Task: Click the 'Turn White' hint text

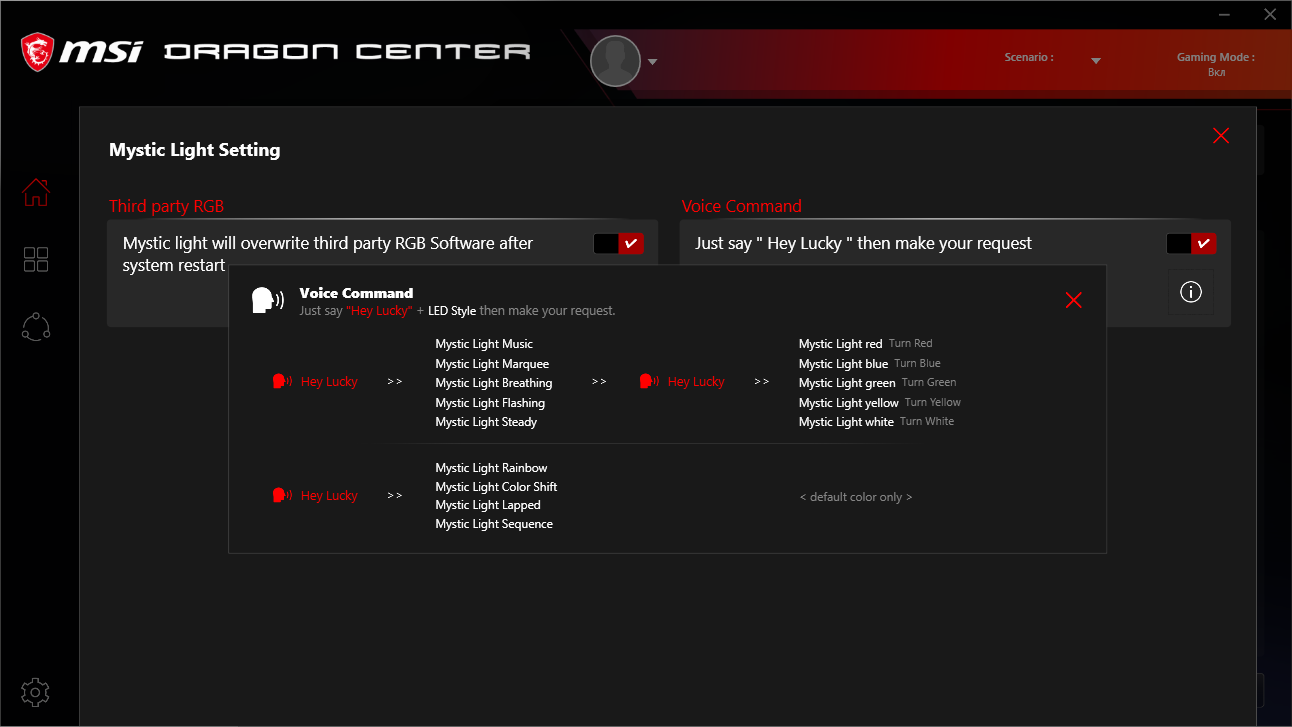Action: 927,422
